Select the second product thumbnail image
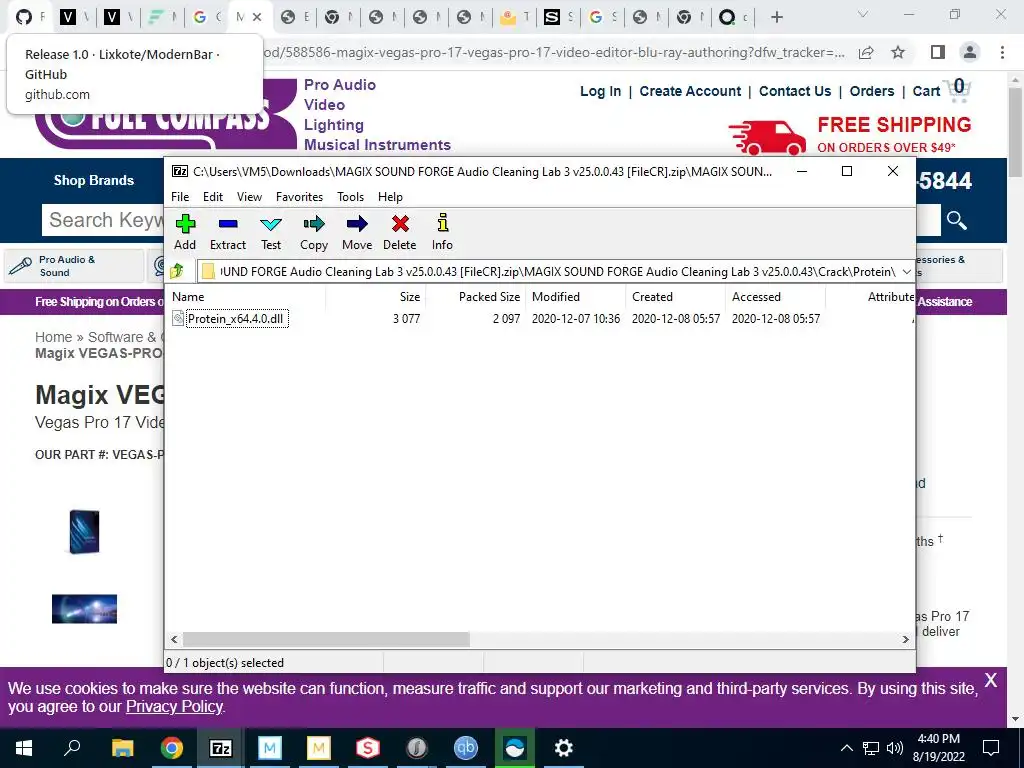The image size is (1024, 768). tap(84, 609)
